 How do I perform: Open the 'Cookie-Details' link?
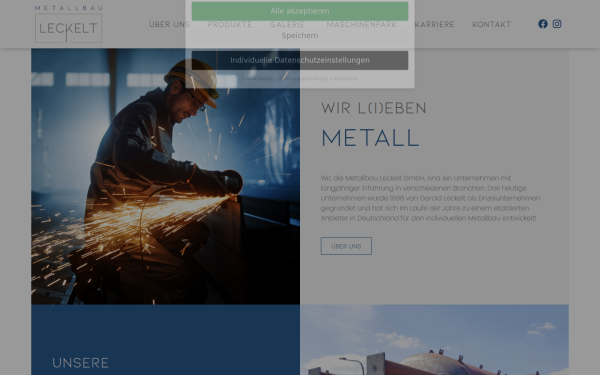258,78
